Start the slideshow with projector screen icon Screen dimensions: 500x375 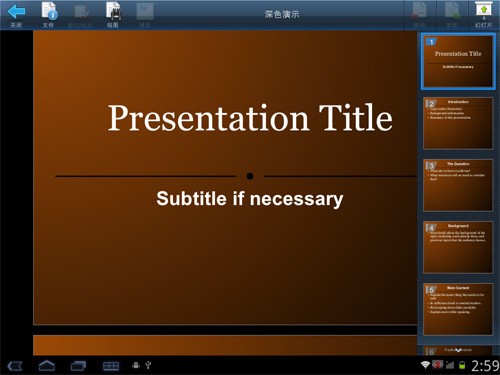[x=484, y=10]
